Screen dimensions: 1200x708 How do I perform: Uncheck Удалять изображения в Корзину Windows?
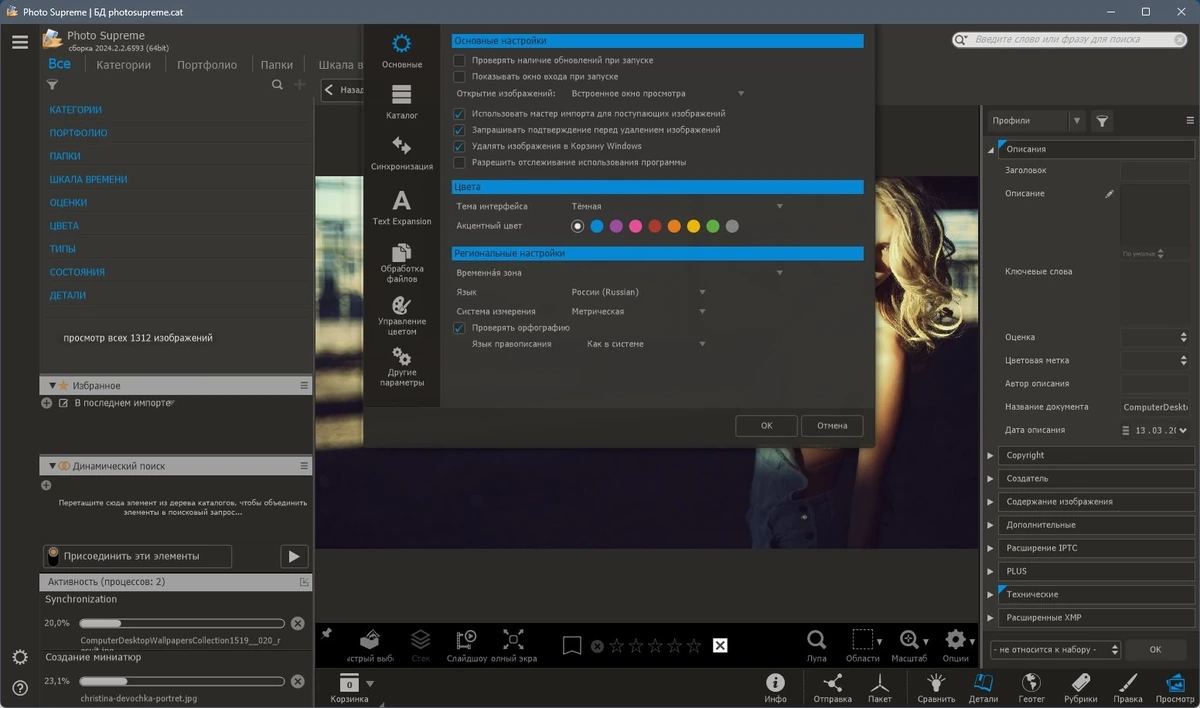pyautogui.click(x=460, y=146)
